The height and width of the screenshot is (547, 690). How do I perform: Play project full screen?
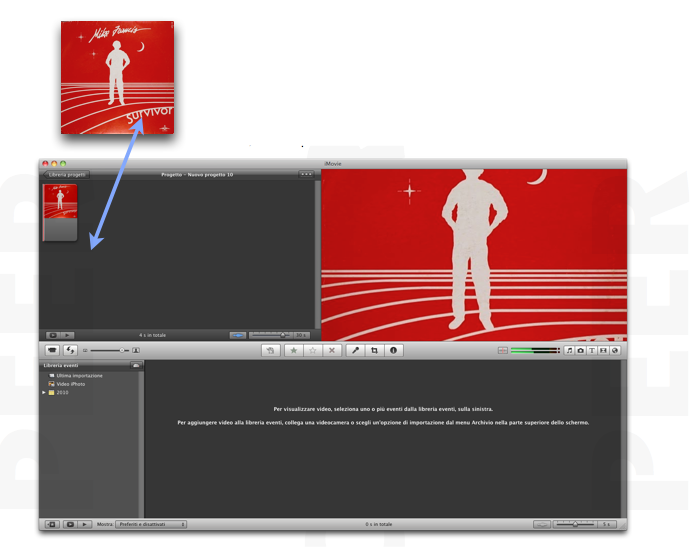pos(53,335)
